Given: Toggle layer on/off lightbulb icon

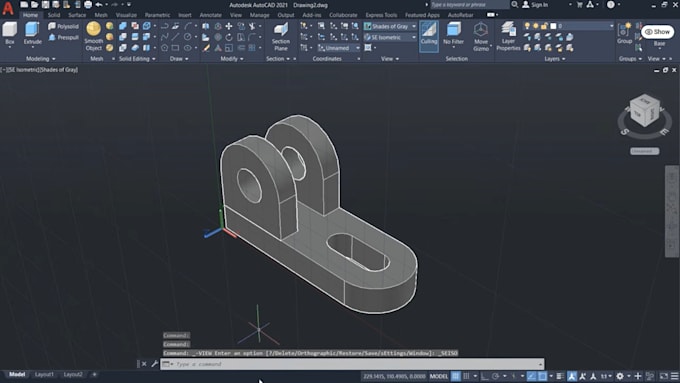Looking at the screenshot, I should 527,26.
